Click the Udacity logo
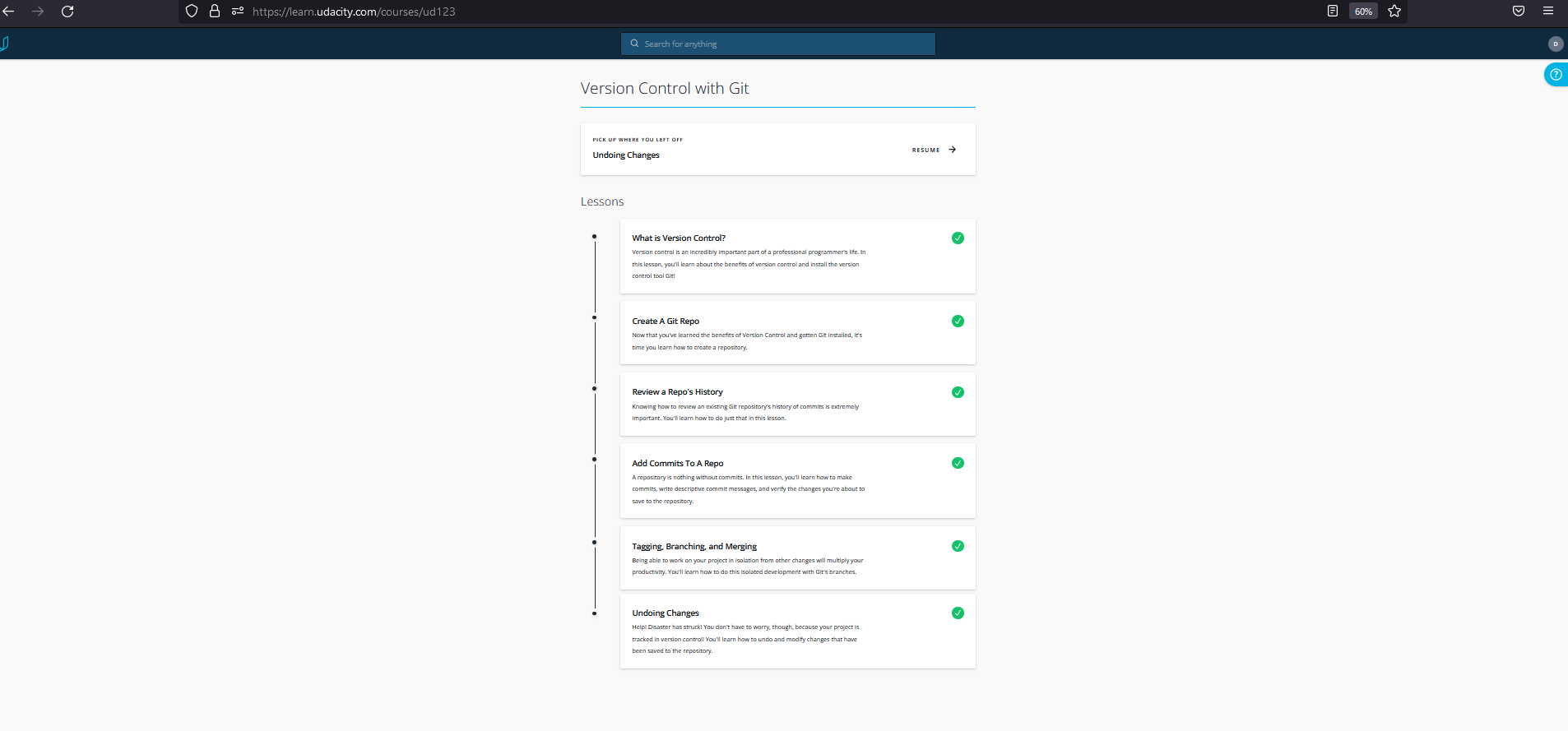The height and width of the screenshot is (731, 1568). click(4, 44)
